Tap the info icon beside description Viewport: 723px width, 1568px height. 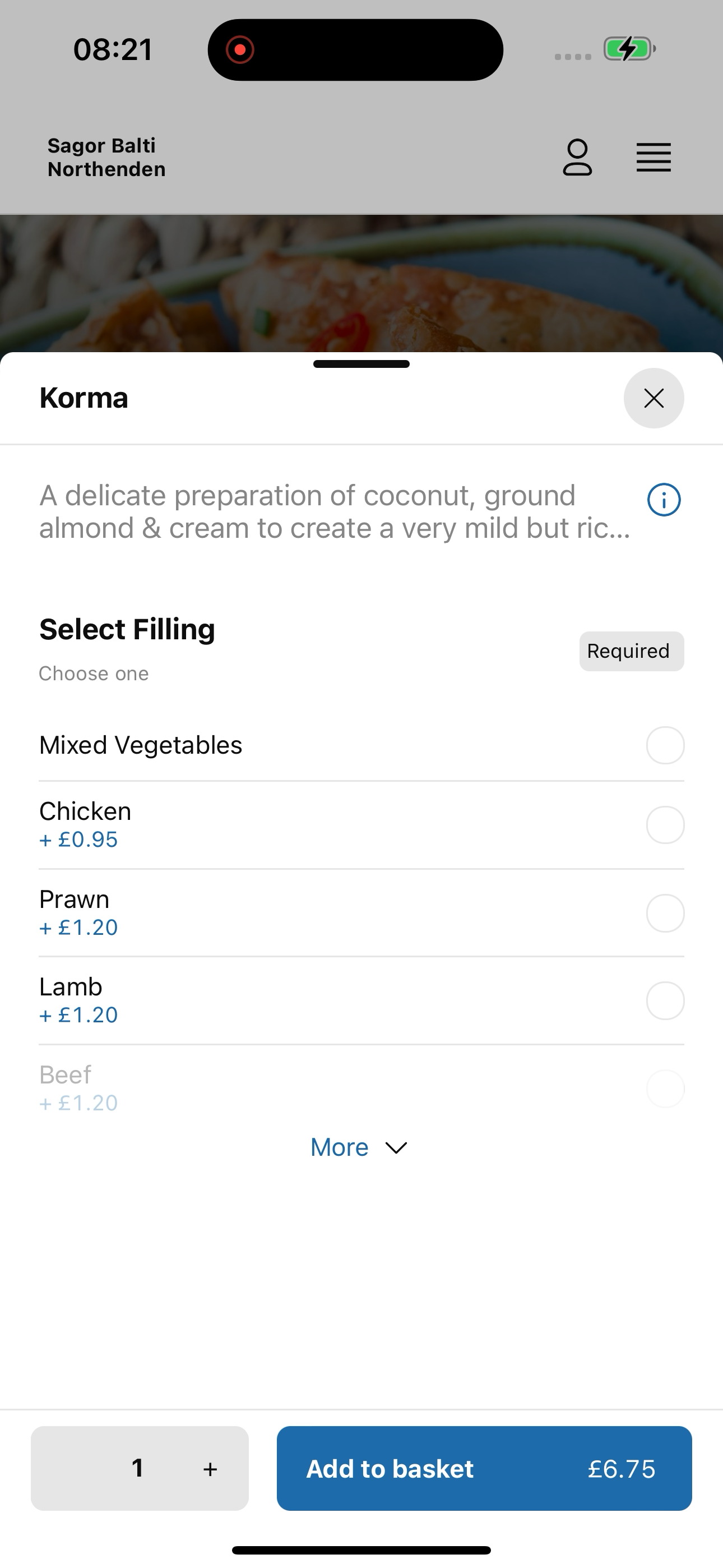point(664,500)
